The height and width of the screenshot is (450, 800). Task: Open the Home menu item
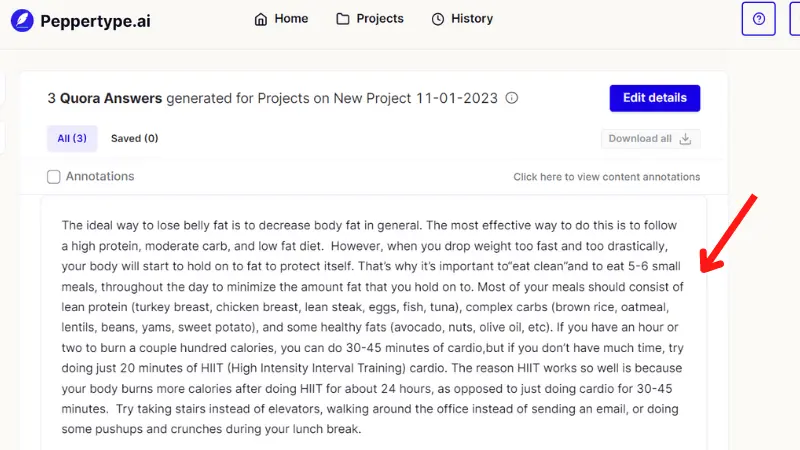click(281, 19)
